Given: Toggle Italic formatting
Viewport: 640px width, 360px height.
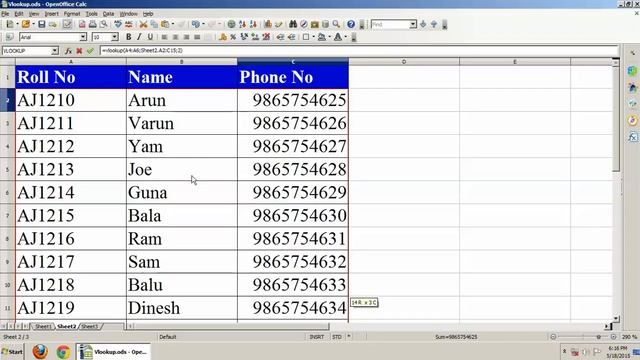Looking at the screenshot, I should (x=139, y=37).
